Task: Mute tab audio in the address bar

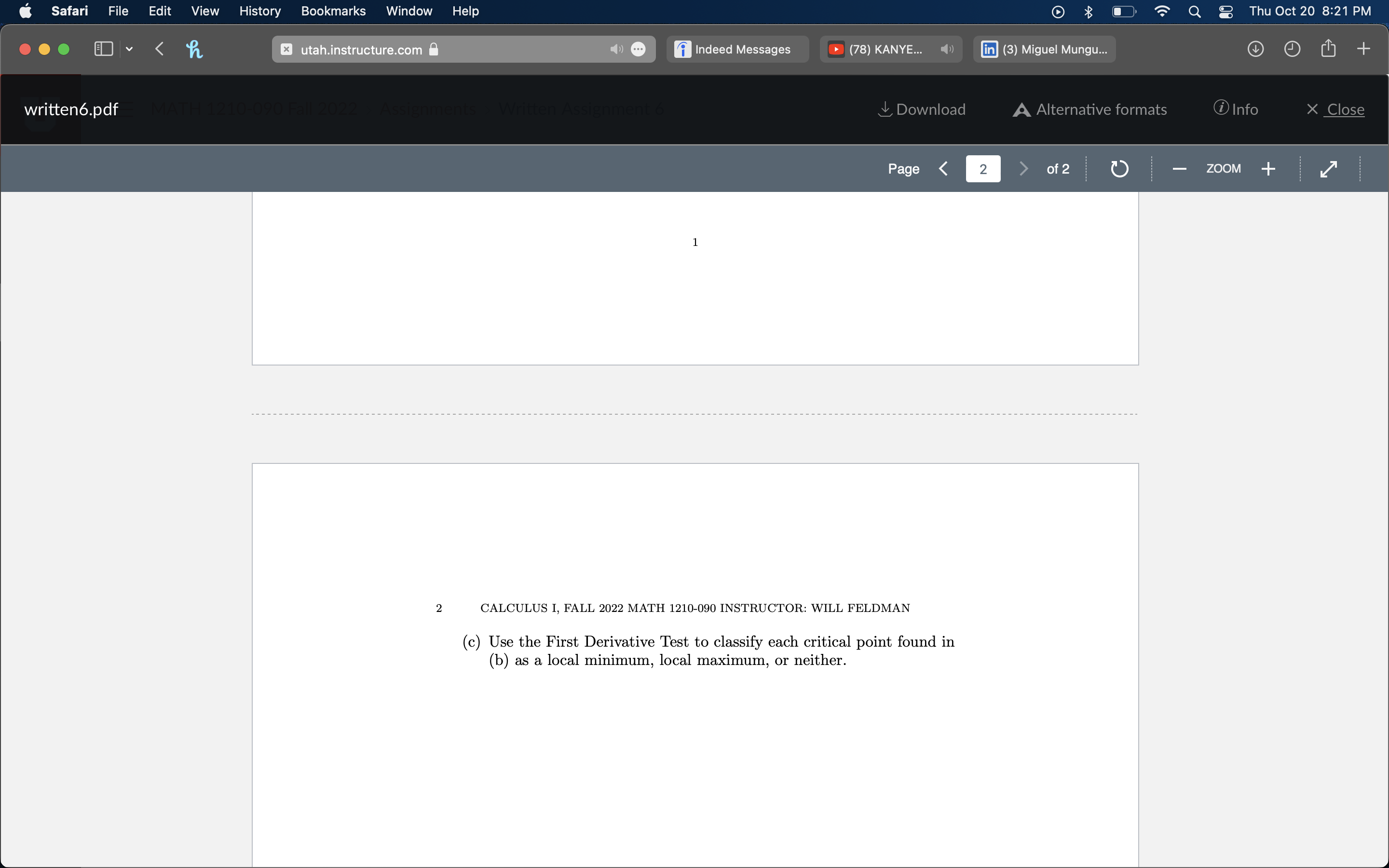Action: pyautogui.click(x=616, y=49)
